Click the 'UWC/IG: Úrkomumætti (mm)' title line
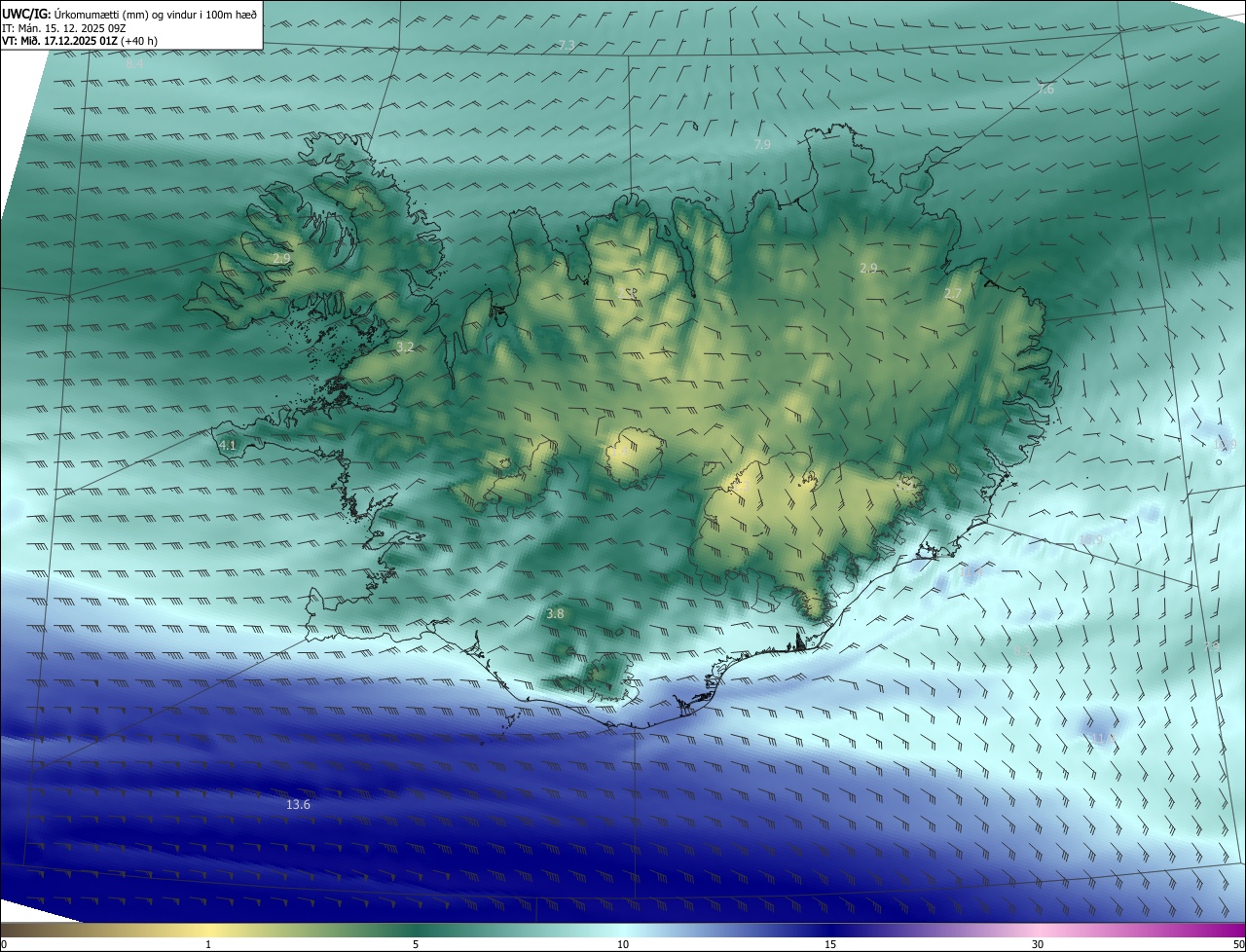The image size is (1246, 952). [x=129, y=14]
